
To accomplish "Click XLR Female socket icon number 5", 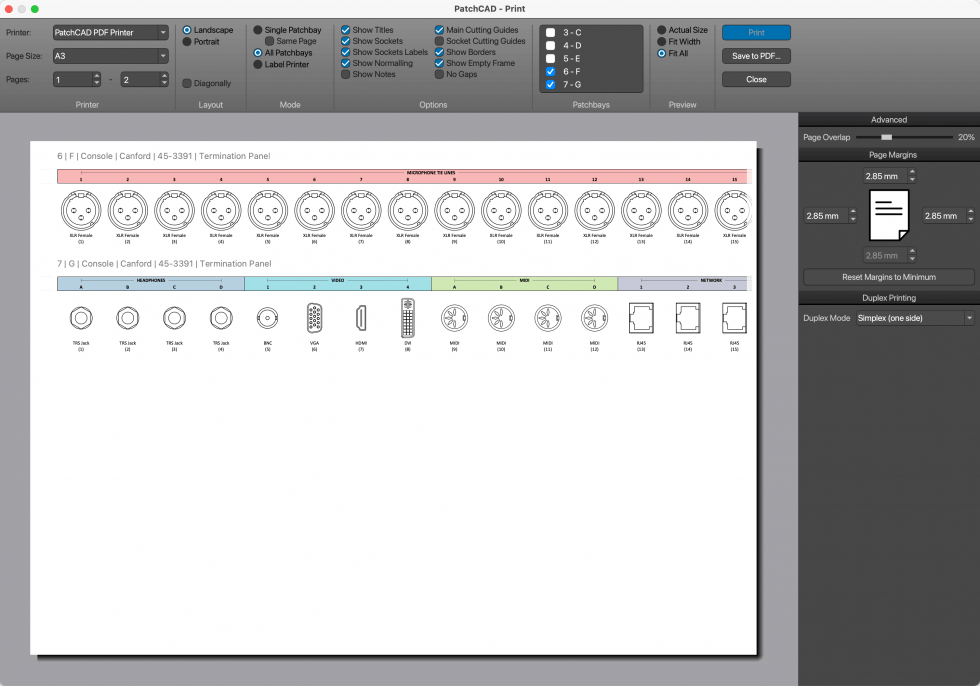I will (x=268, y=211).
